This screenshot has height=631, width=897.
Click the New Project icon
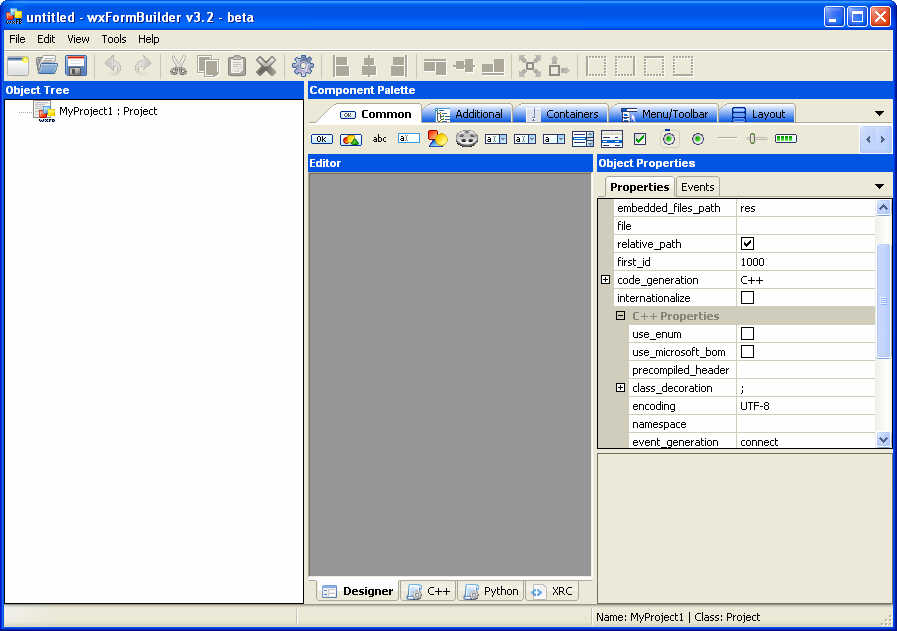[18, 66]
